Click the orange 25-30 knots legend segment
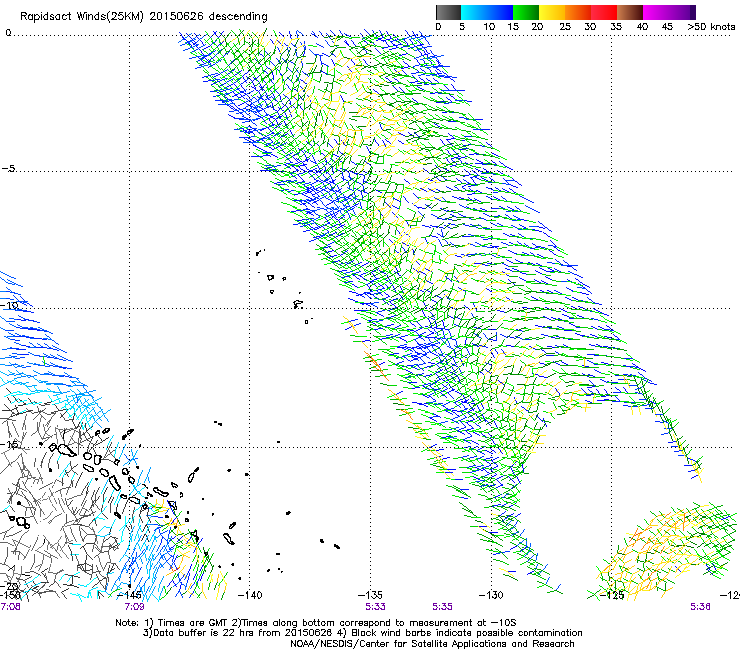This screenshot has width=740, height=650. [x=578, y=12]
